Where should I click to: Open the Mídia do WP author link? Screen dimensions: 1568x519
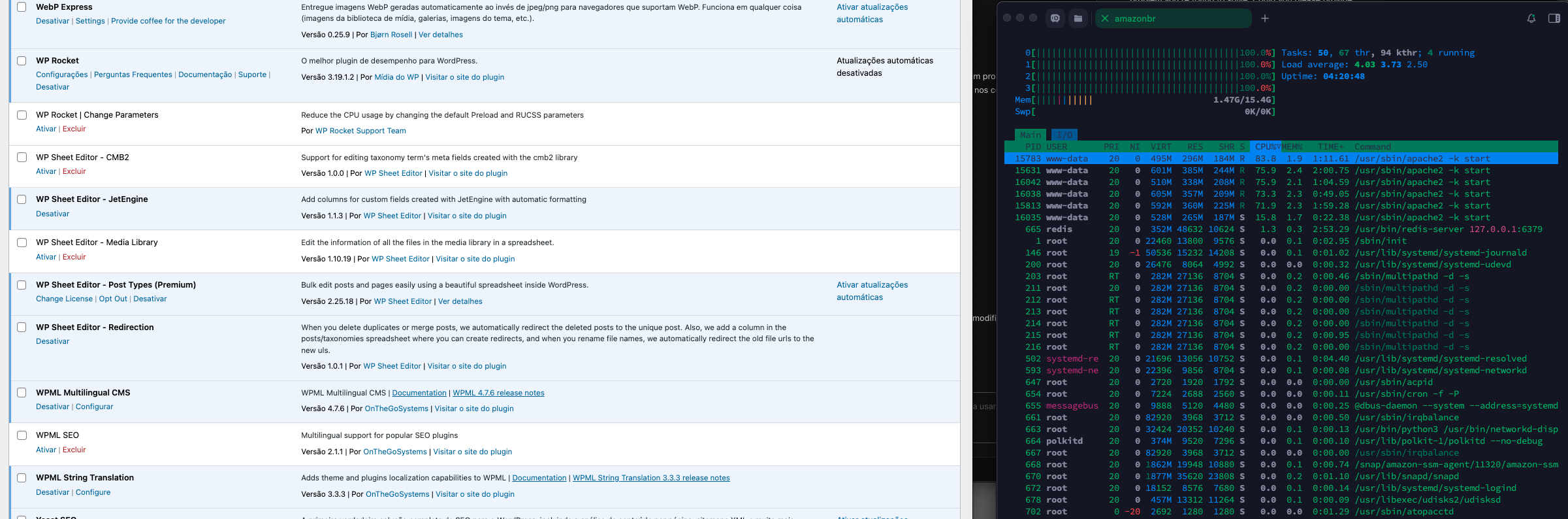pyautogui.click(x=396, y=77)
